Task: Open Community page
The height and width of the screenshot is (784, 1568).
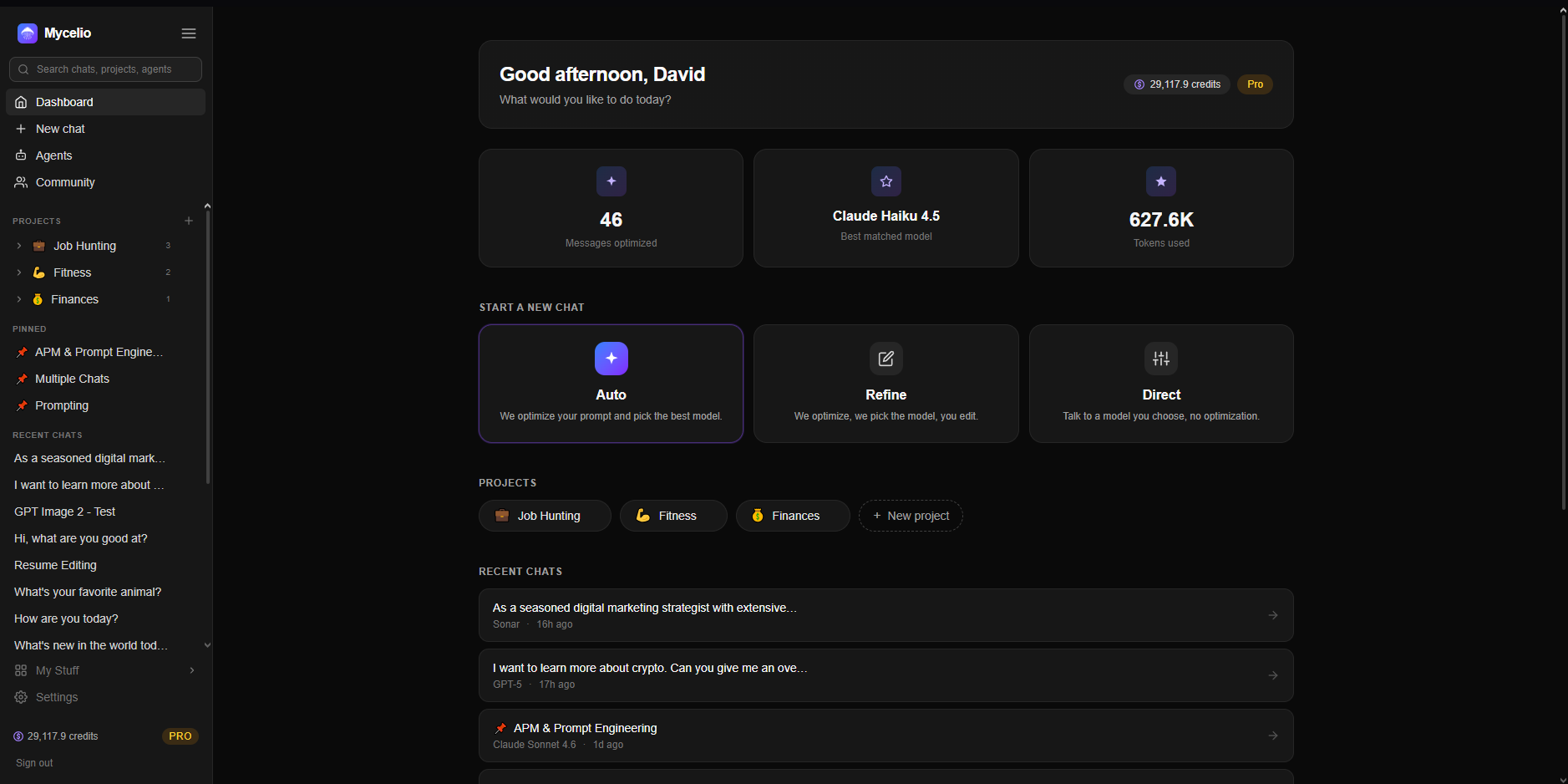Action: [x=105, y=182]
